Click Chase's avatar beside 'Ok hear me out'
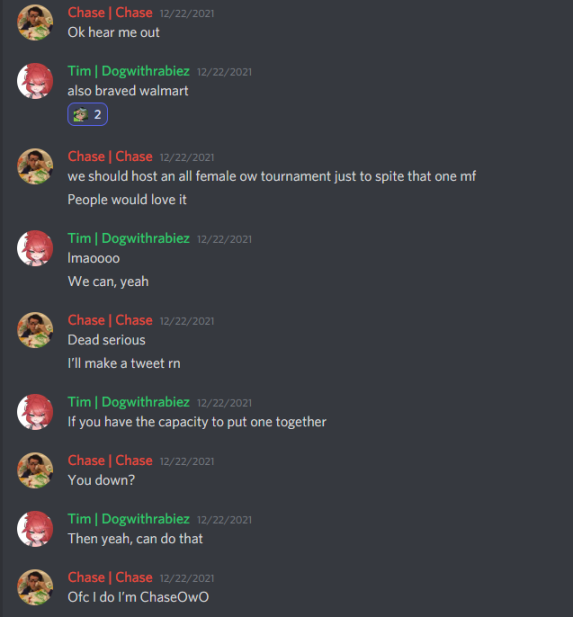 (35, 22)
